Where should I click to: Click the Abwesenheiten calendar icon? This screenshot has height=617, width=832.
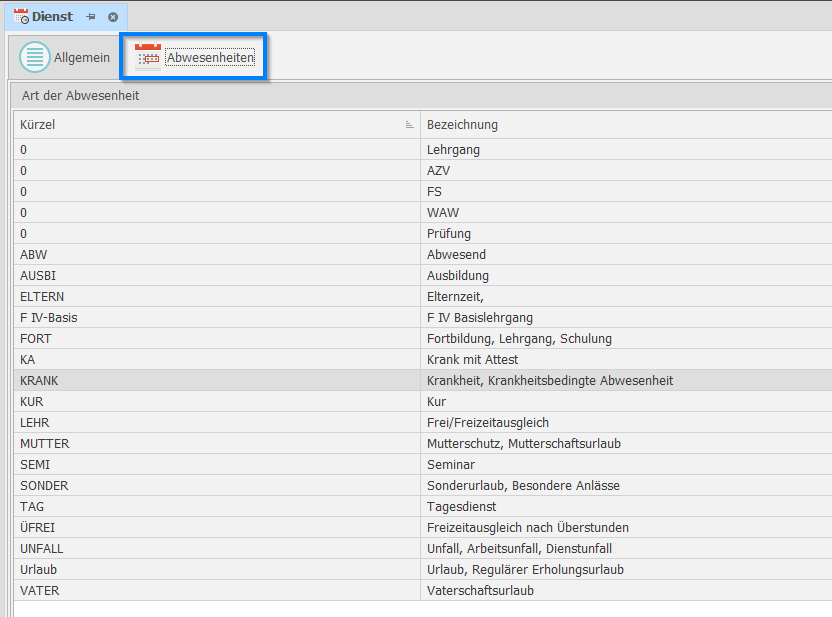tap(148, 58)
